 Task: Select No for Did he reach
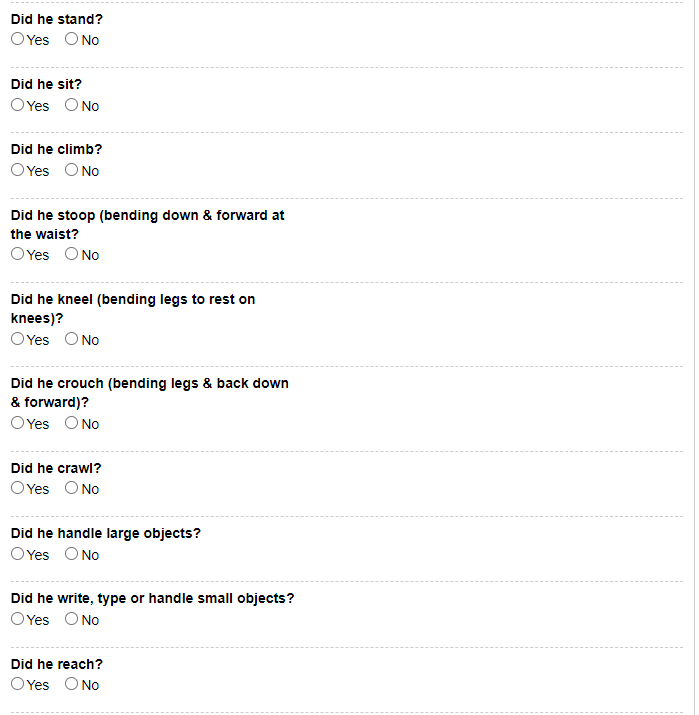pos(72,684)
